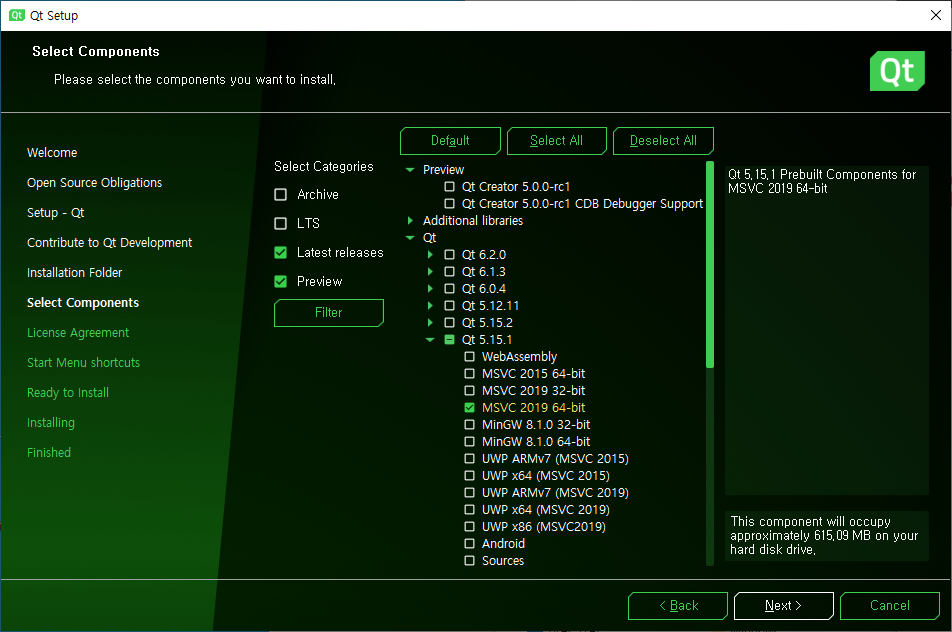Viewport: 952px width, 632px height.
Task: Click the component description text panel
Action: point(826,330)
